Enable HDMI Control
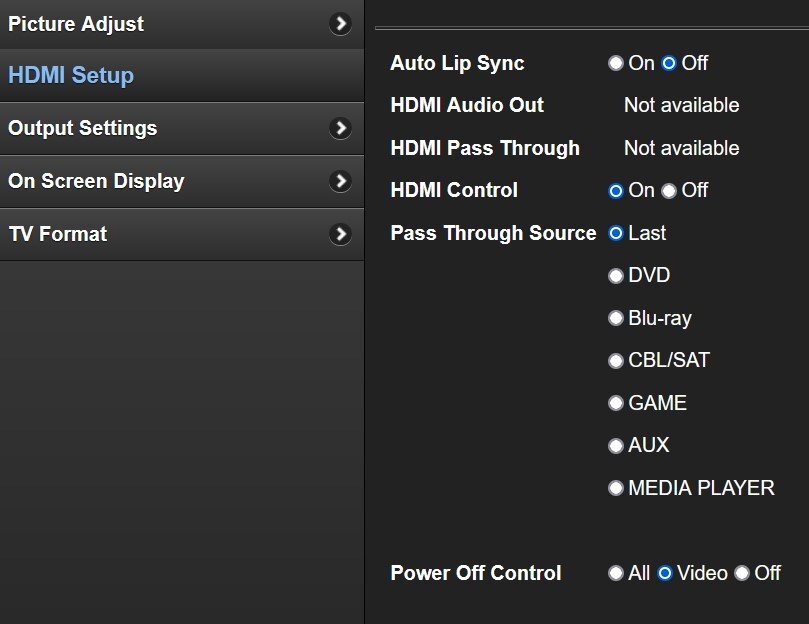 click(x=616, y=190)
